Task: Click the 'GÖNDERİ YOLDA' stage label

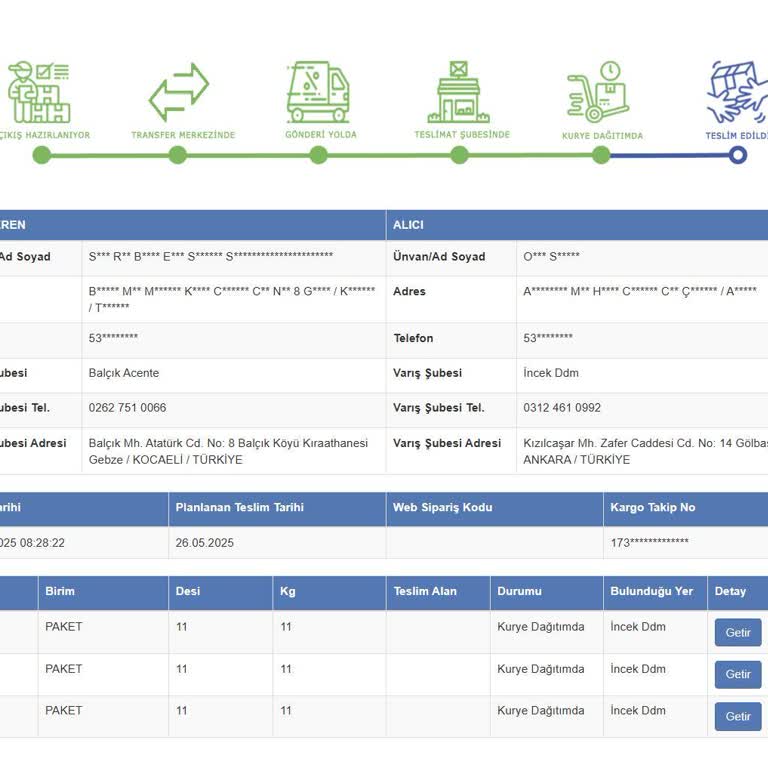Action: pos(321,134)
